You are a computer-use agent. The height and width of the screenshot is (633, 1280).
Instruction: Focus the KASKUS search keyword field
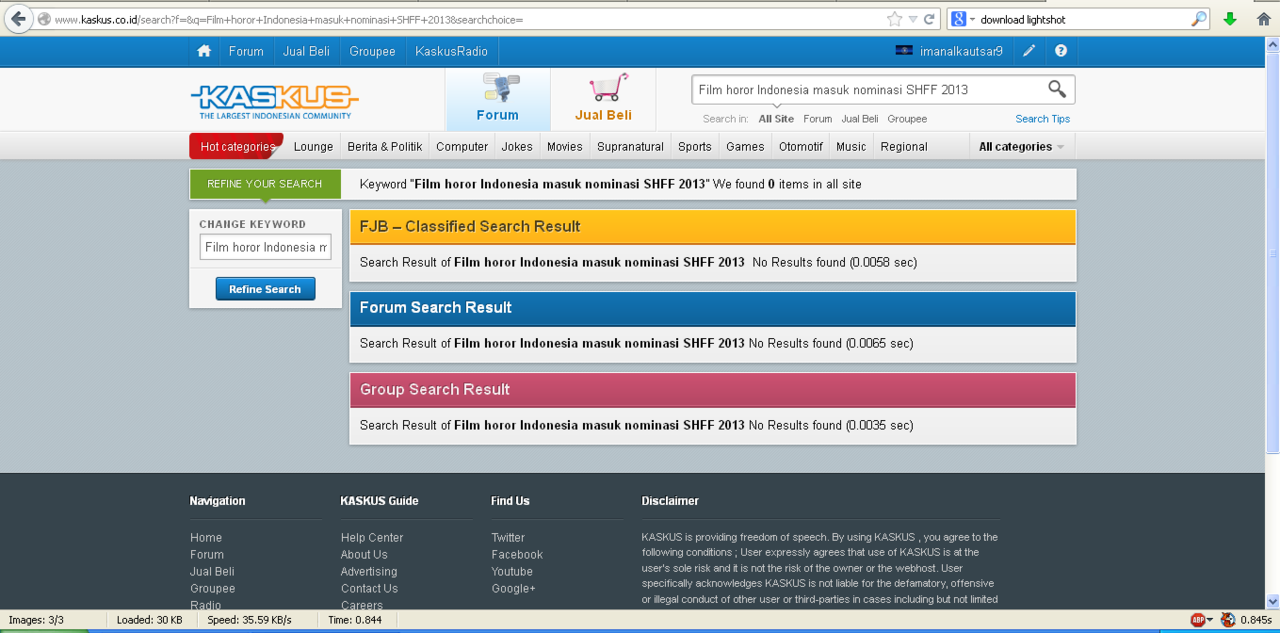pos(868,89)
